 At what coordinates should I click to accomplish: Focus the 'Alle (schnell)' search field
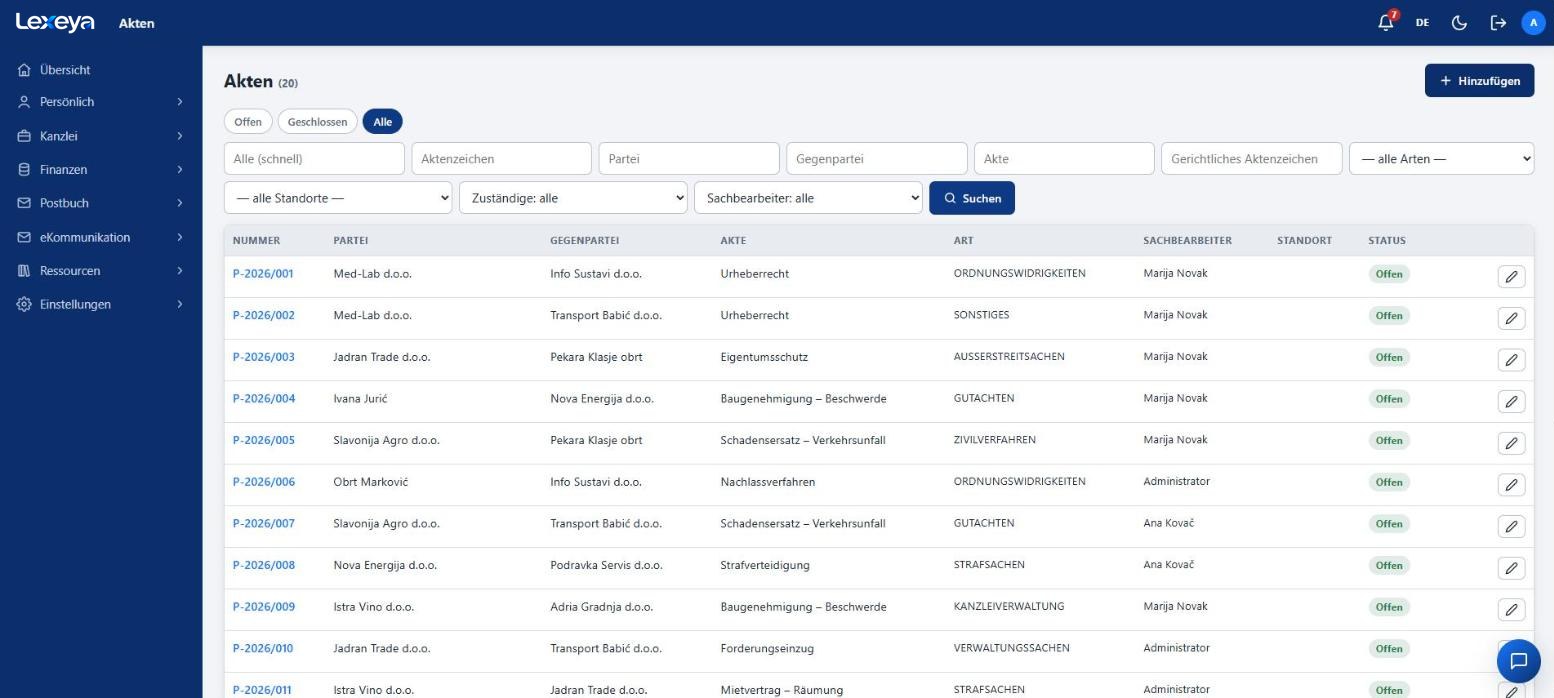pyautogui.click(x=314, y=159)
